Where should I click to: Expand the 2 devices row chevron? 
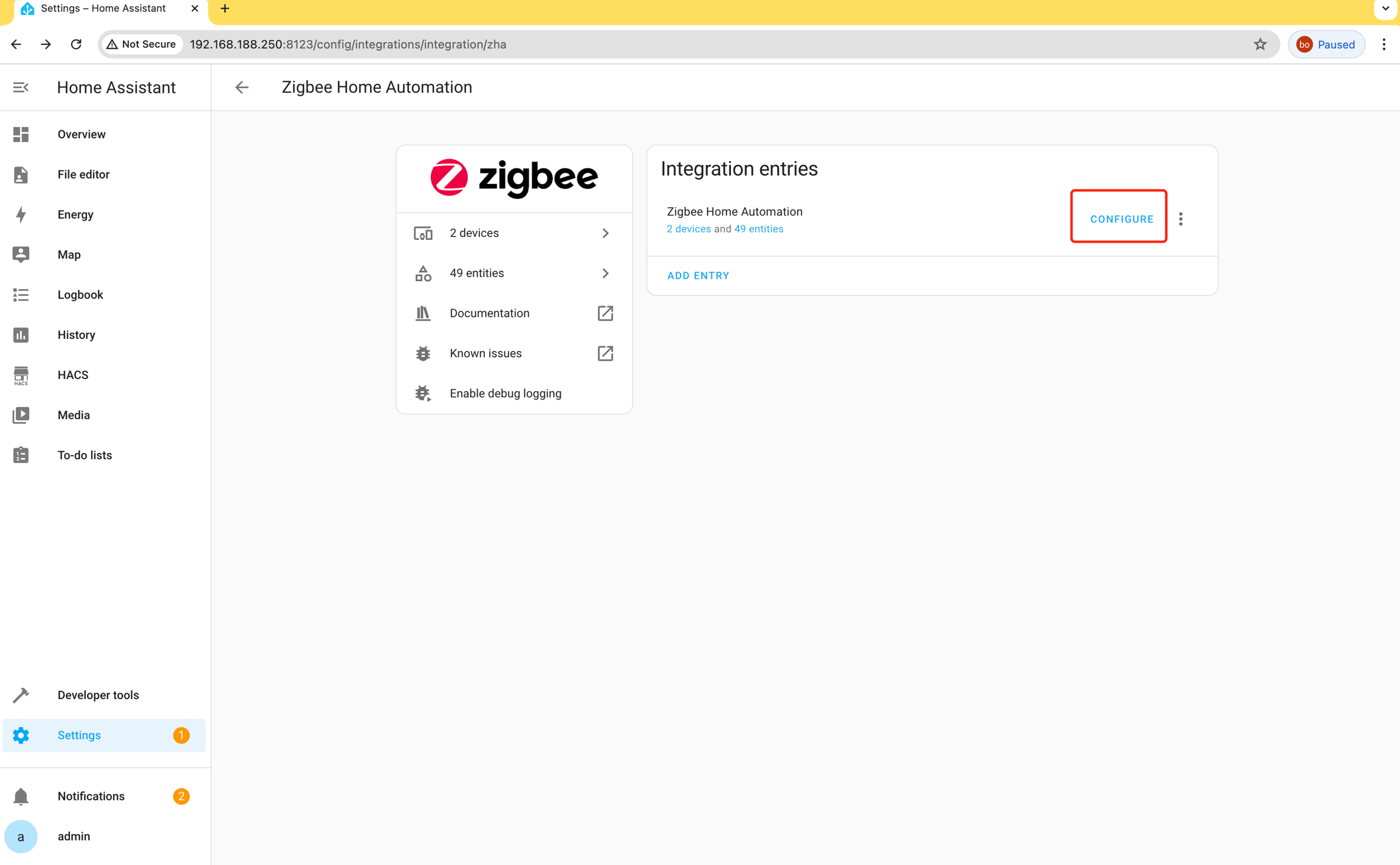click(x=605, y=233)
